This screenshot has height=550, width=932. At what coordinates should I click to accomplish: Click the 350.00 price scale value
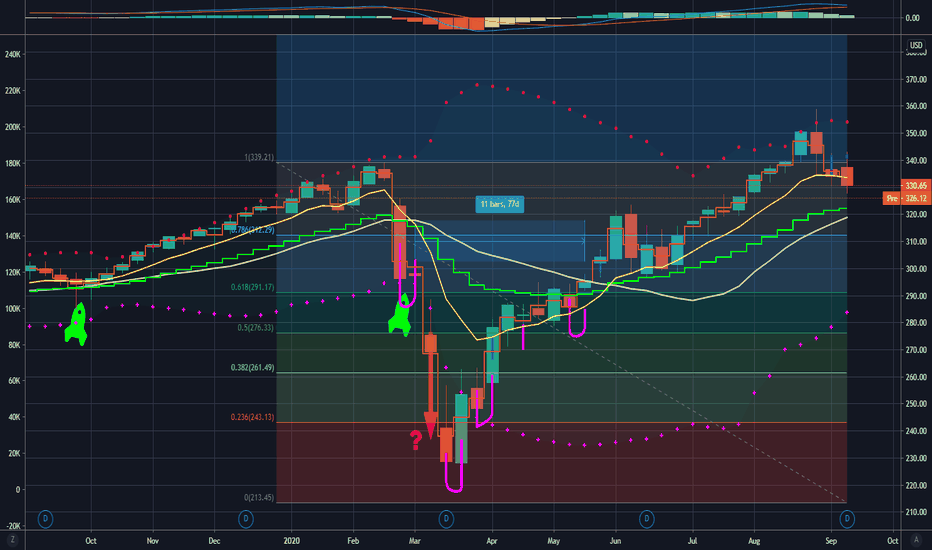coord(916,133)
